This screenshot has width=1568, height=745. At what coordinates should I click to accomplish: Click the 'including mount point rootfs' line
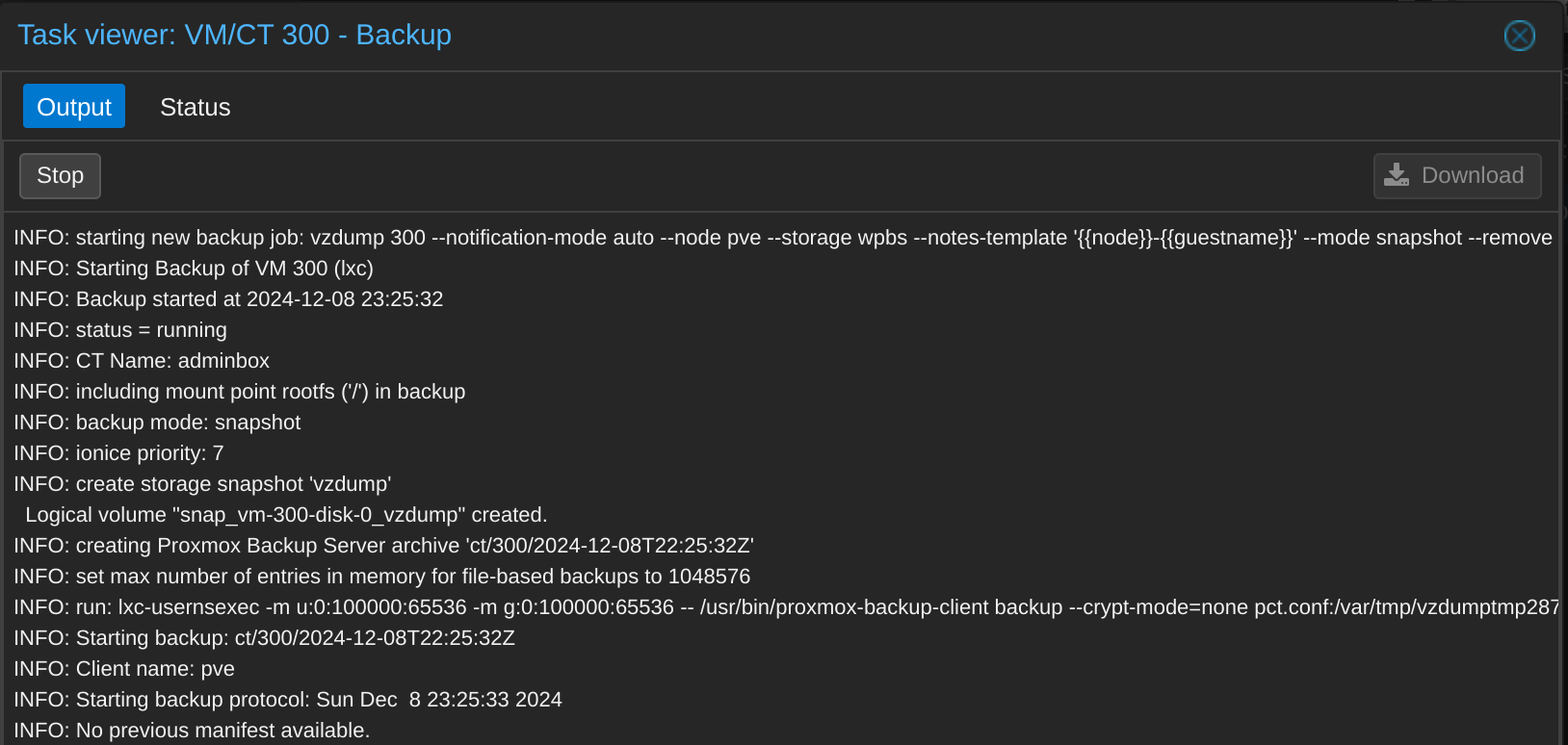pos(240,392)
